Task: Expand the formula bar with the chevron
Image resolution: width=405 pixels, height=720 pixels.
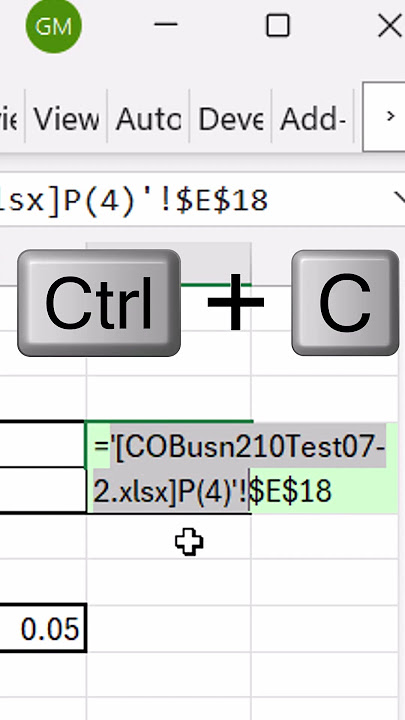Action: 398,199
